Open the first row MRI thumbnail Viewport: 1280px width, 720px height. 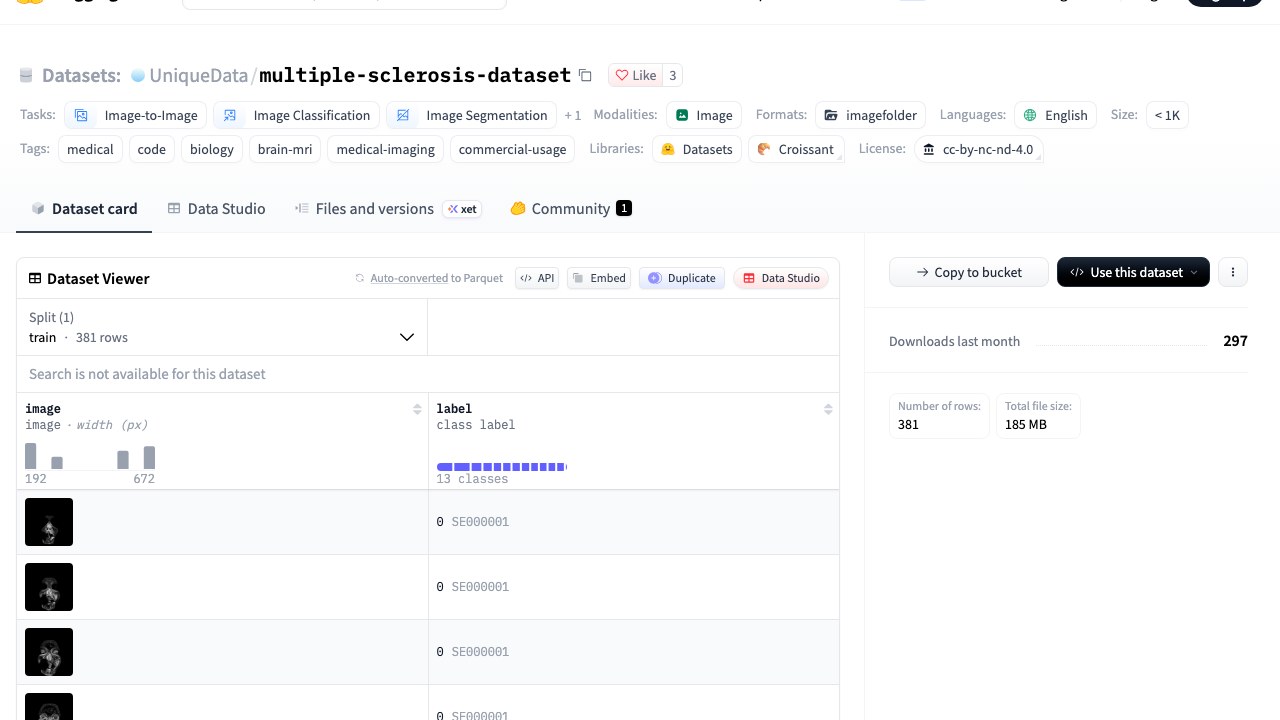(x=49, y=522)
